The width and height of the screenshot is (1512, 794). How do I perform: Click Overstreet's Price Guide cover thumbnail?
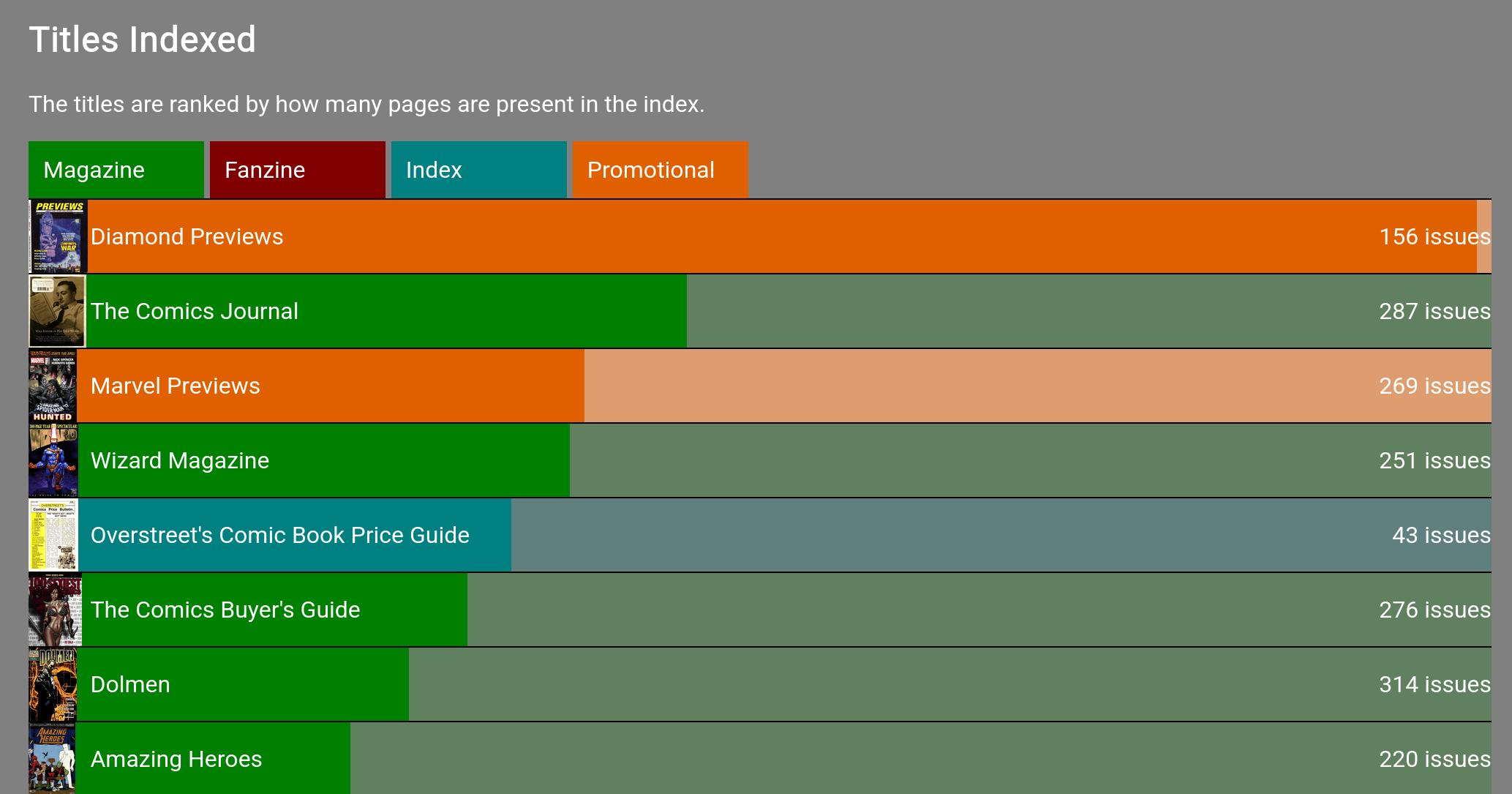pyautogui.click(x=53, y=535)
